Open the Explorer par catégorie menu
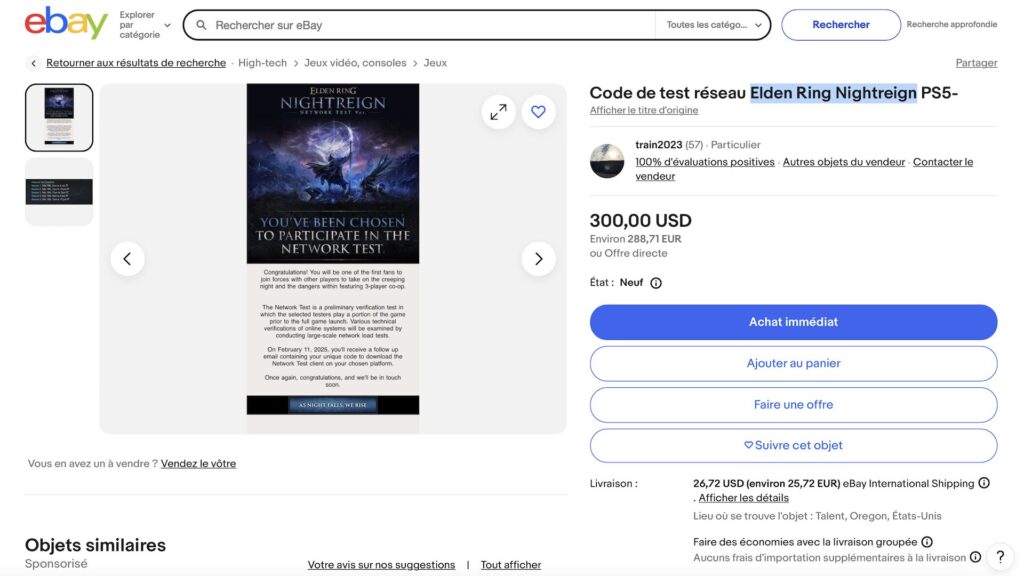 click(x=140, y=27)
